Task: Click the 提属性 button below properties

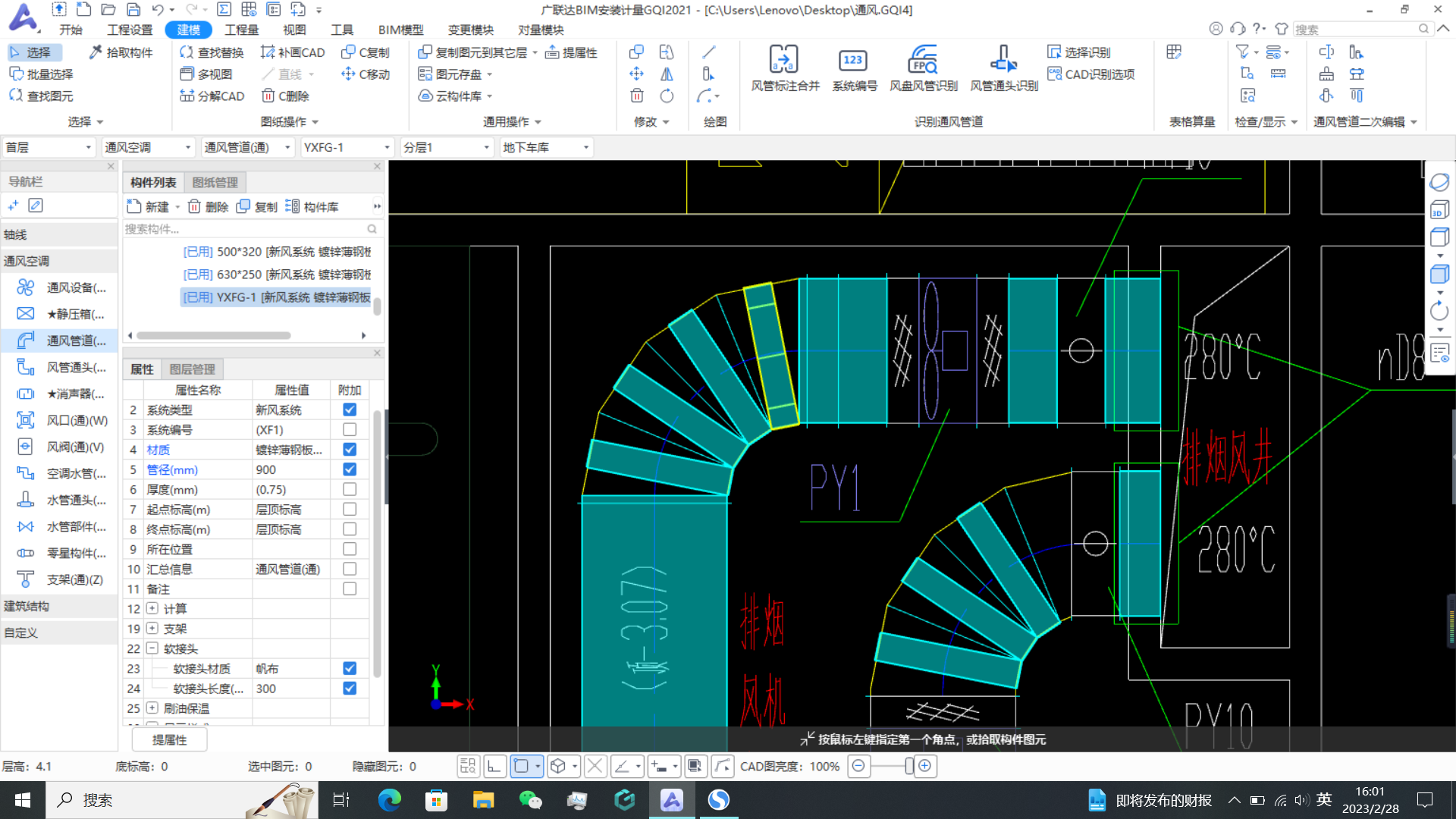Action: pos(169,739)
